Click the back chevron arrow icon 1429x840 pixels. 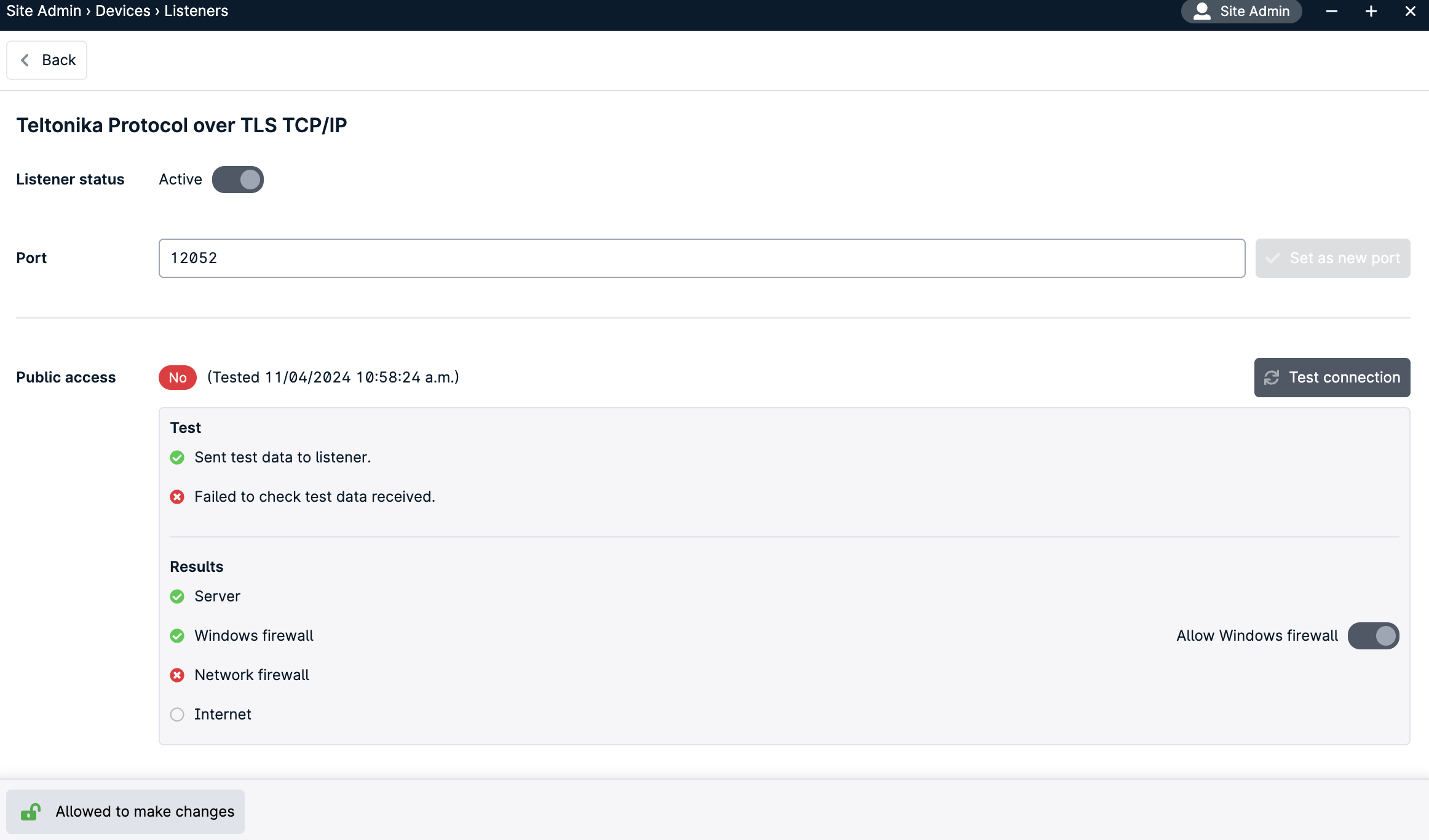click(x=25, y=60)
